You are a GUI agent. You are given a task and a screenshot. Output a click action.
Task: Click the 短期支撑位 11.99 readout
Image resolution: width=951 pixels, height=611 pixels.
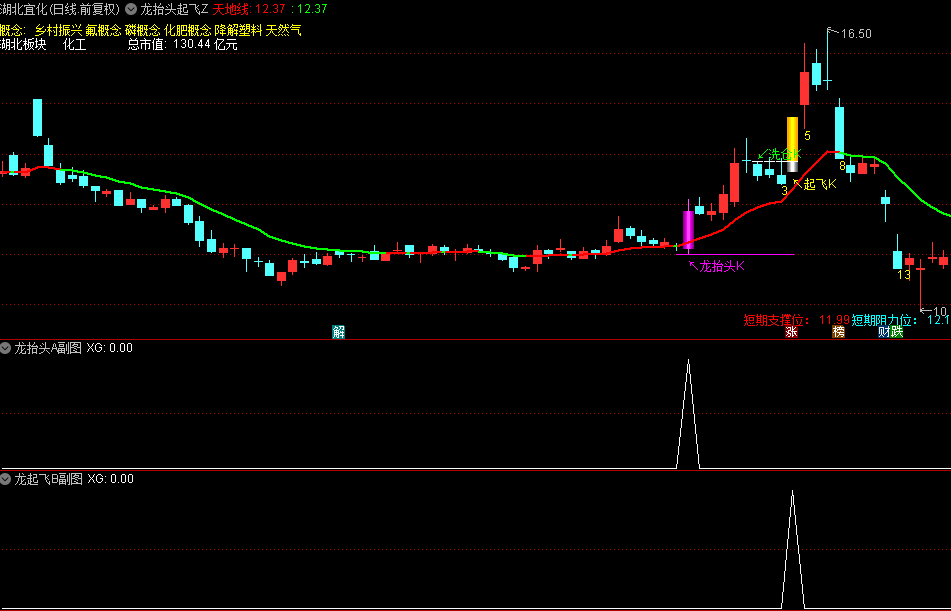coord(796,320)
